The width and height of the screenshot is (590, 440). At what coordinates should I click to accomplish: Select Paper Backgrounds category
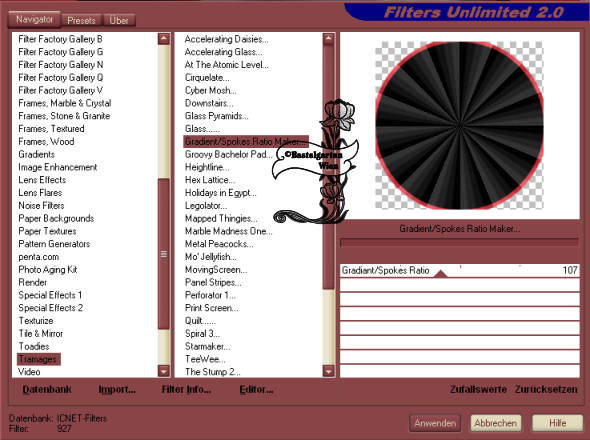[x=56, y=218]
